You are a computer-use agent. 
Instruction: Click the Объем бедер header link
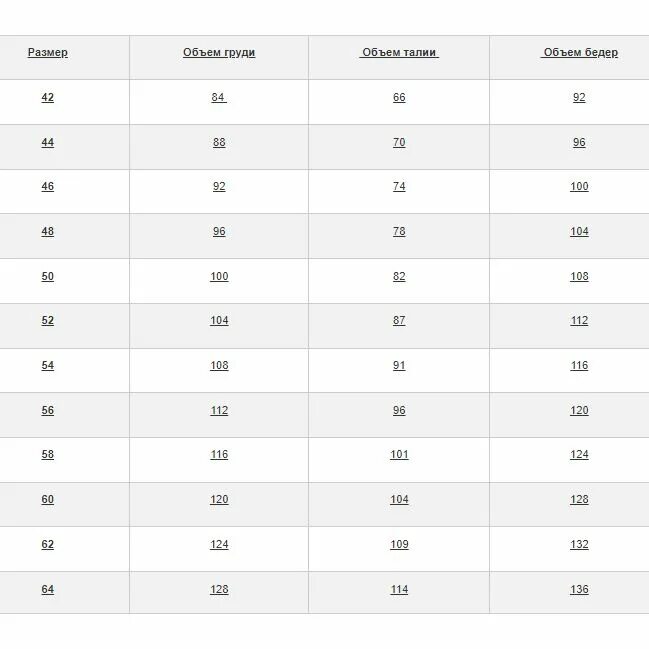(x=579, y=53)
